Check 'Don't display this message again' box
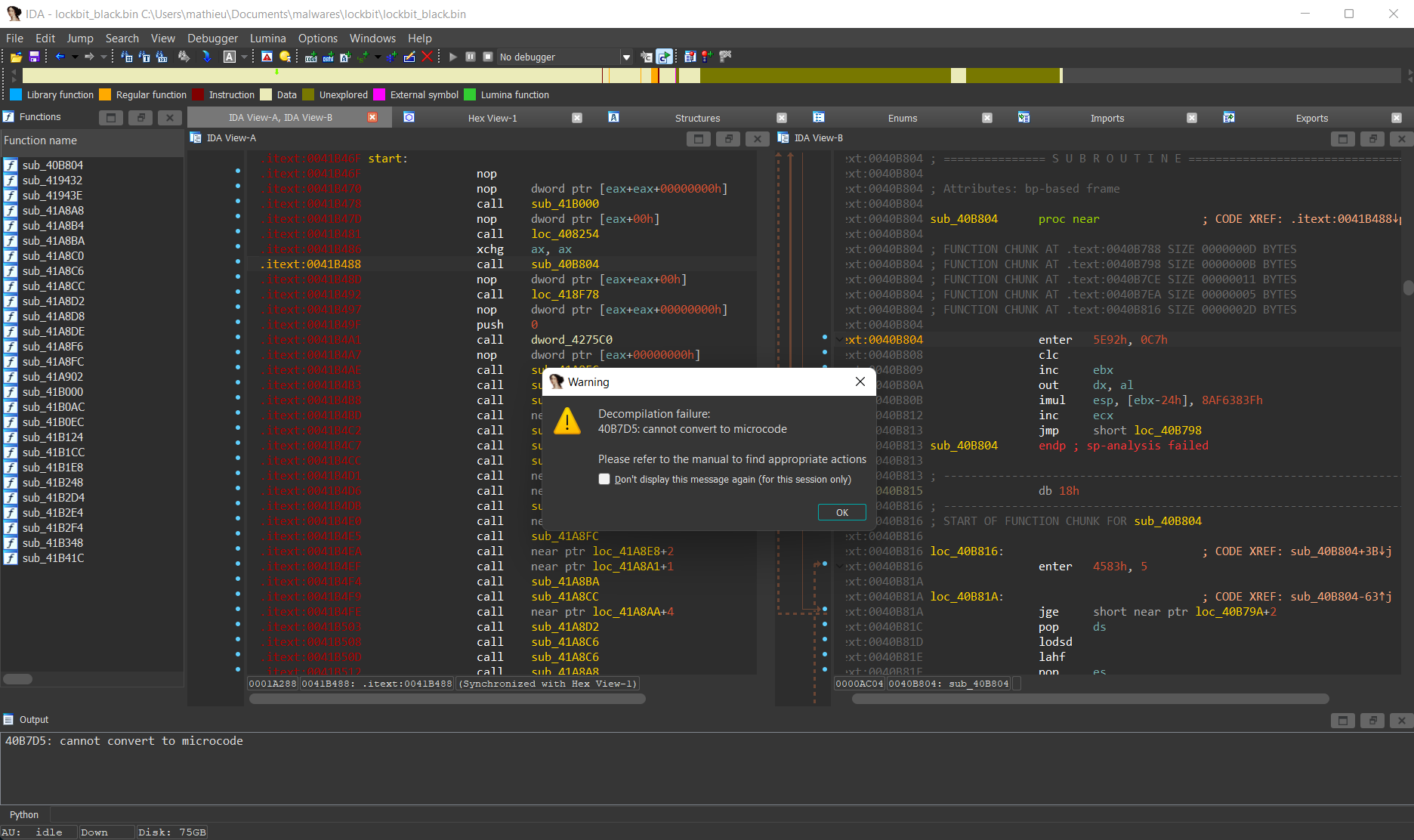 point(604,479)
